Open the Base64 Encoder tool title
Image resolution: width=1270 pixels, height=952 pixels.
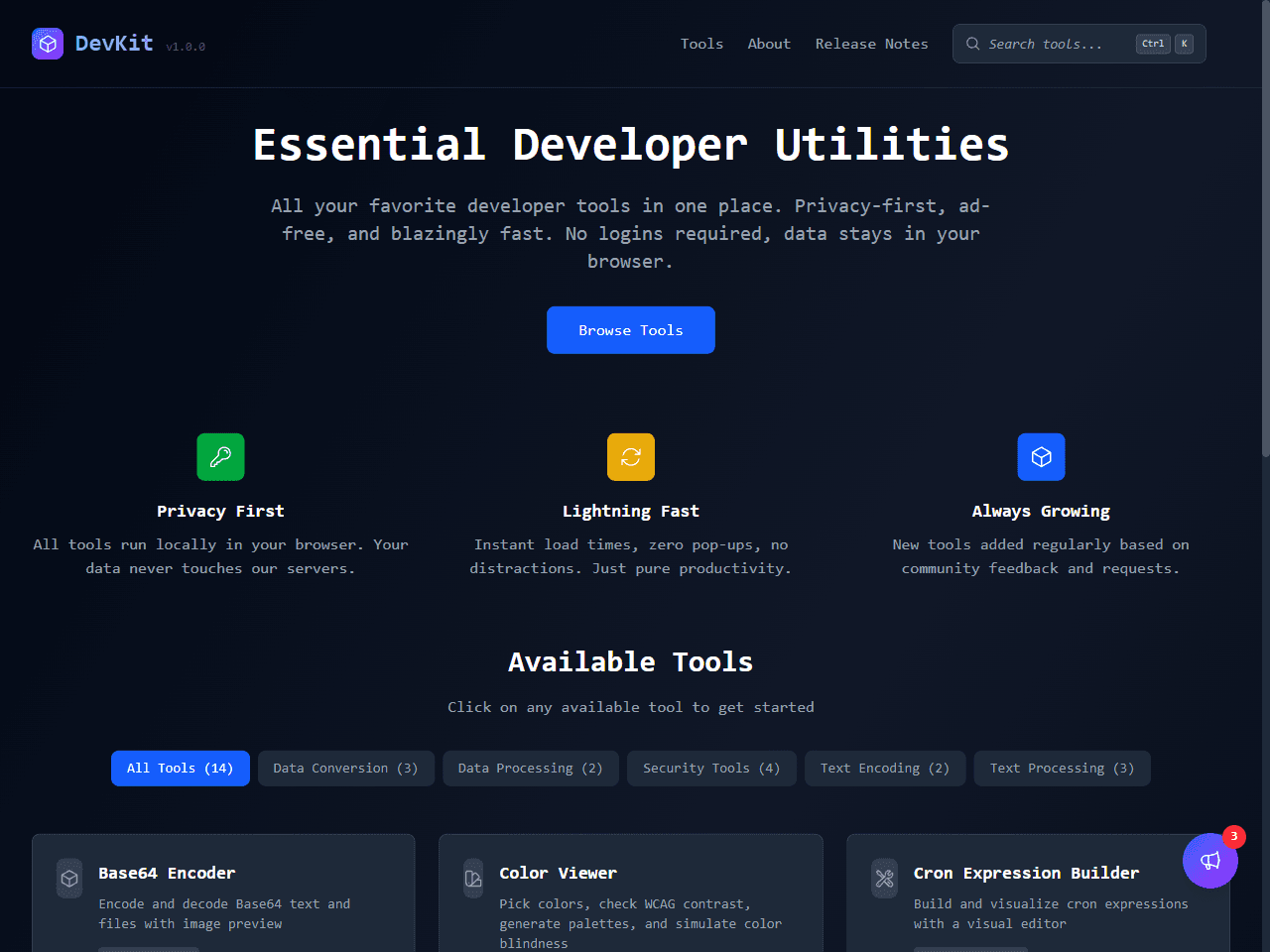[167, 873]
